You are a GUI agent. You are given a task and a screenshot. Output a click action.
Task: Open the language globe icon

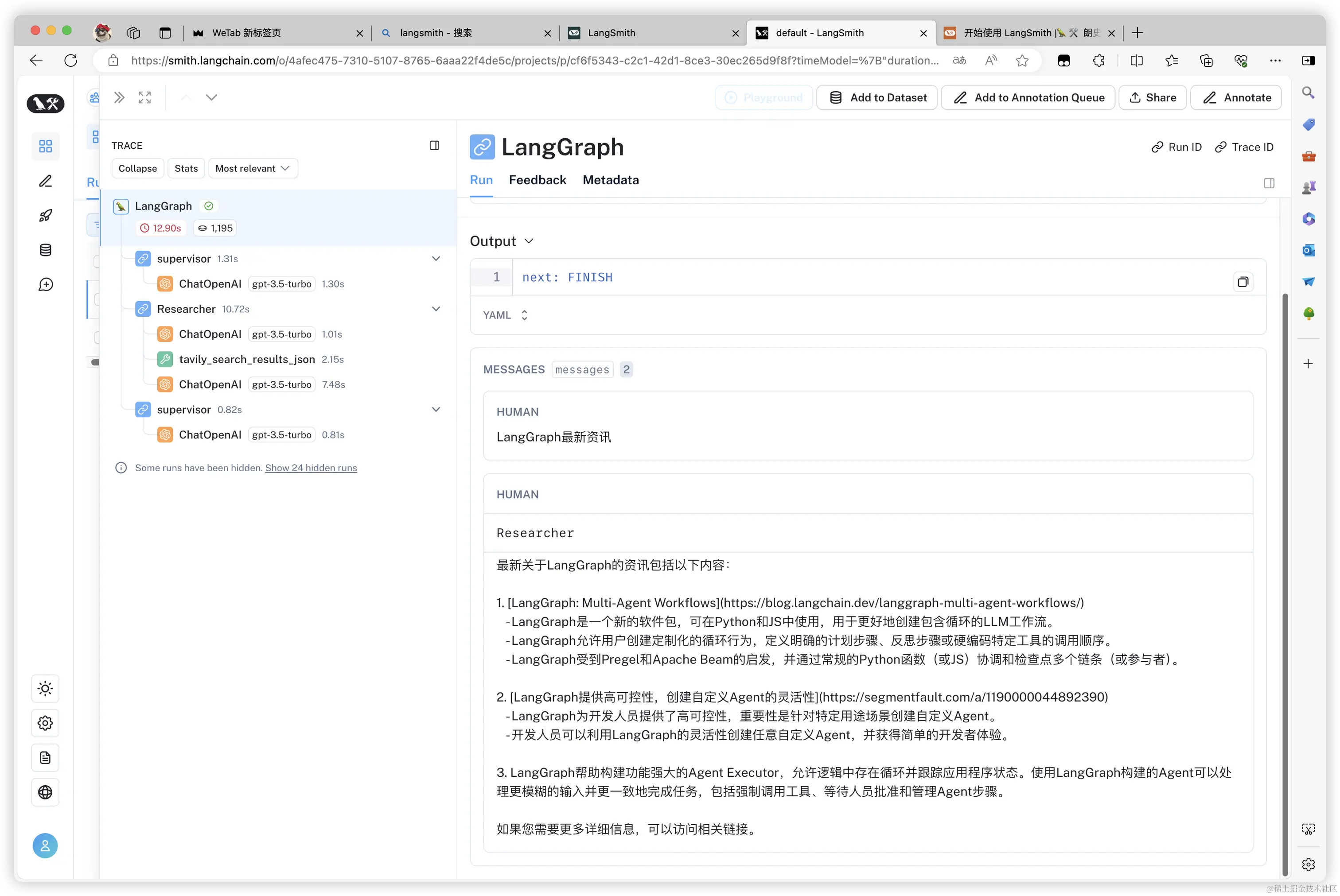pos(45,792)
